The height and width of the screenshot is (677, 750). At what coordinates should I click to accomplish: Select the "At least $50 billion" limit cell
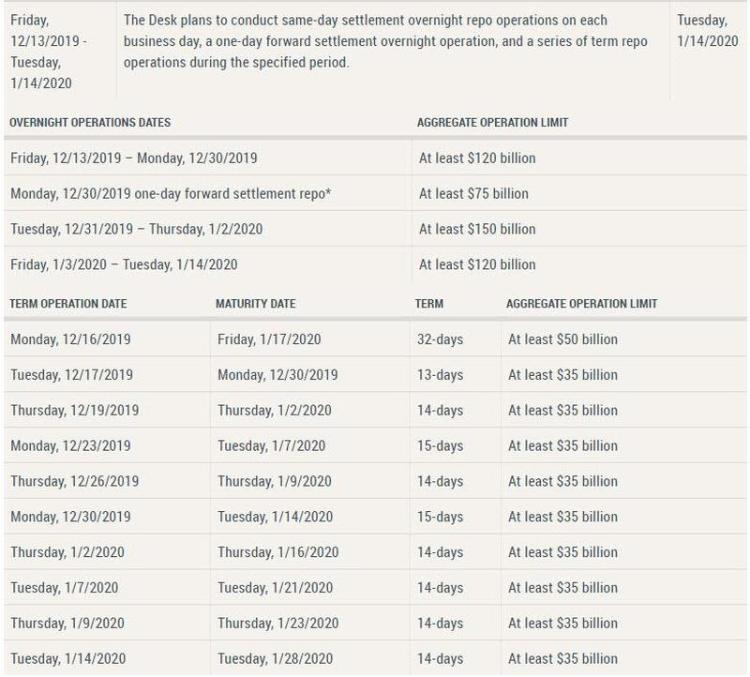pos(562,339)
